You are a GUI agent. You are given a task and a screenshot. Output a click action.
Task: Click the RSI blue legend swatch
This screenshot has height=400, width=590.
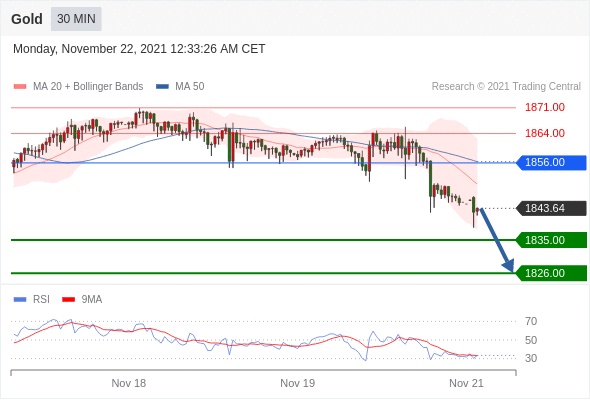click(x=20, y=300)
